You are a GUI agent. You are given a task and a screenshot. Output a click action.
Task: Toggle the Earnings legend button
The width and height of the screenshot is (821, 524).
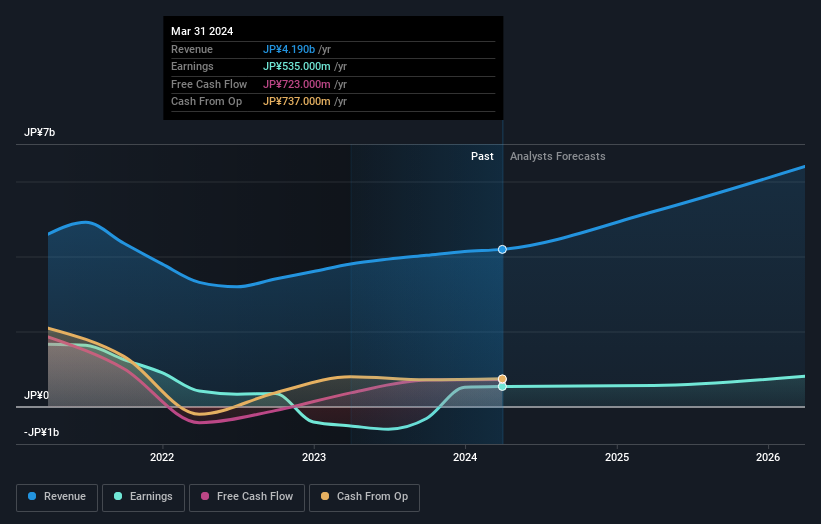pyautogui.click(x=143, y=497)
